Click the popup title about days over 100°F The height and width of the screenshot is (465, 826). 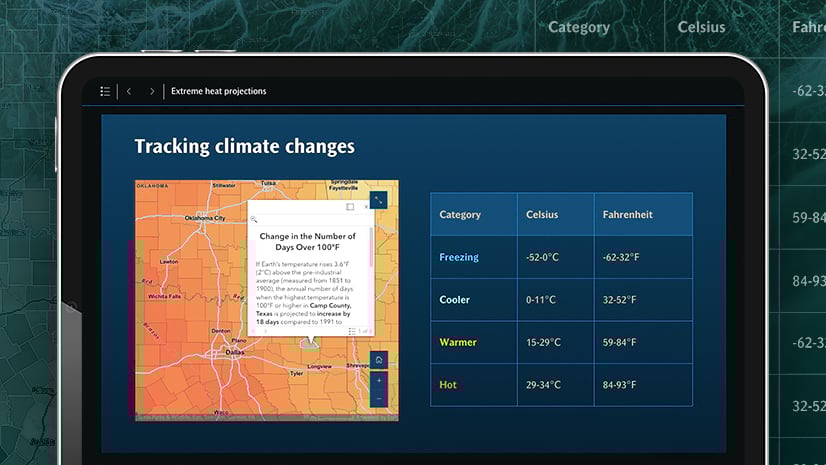[x=308, y=242]
